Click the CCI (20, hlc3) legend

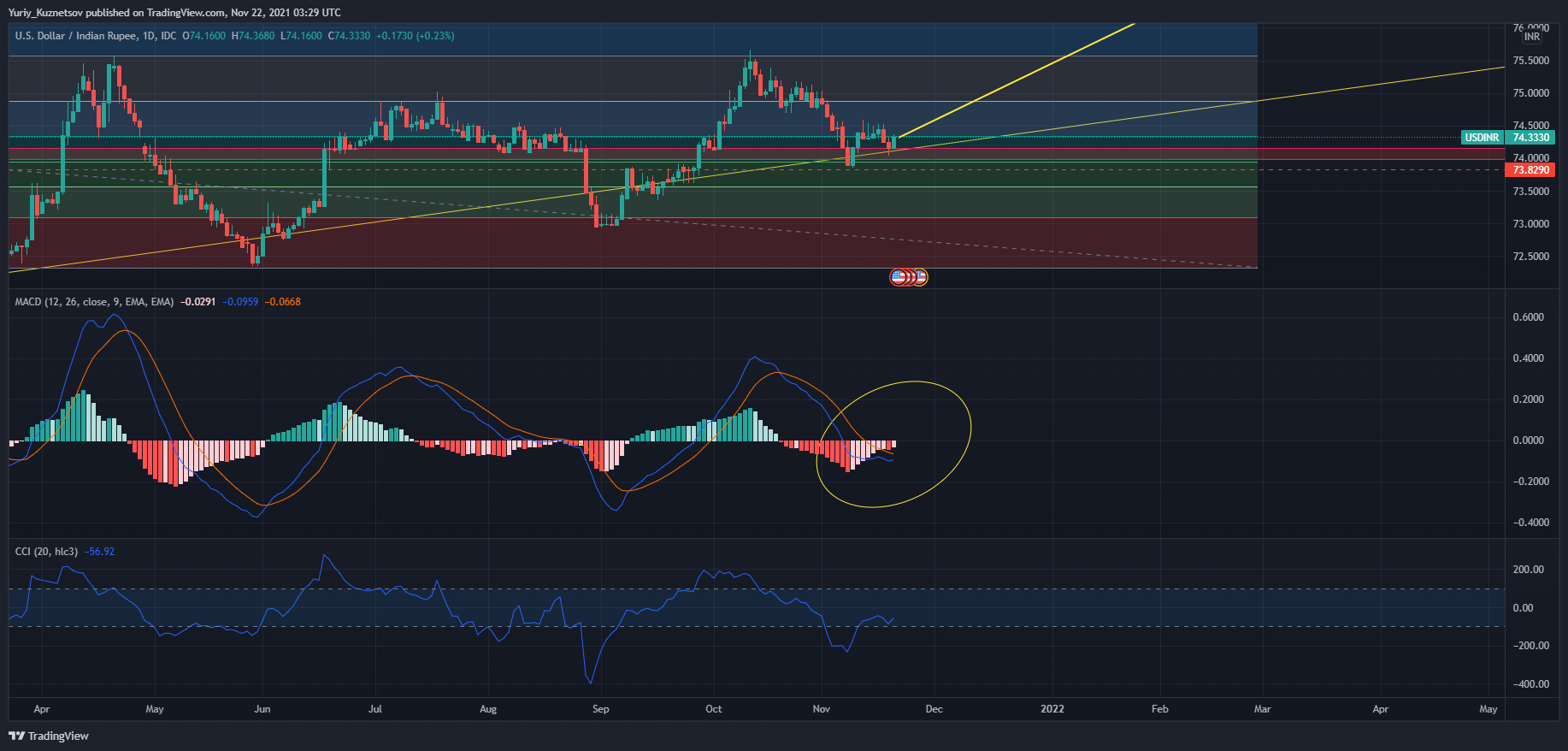46,552
